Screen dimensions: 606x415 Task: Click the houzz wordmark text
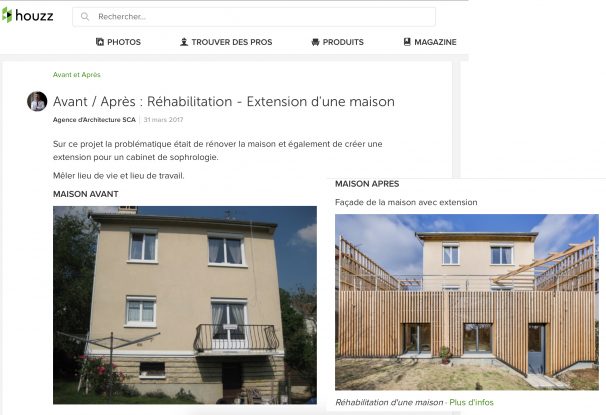click(34, 15)
